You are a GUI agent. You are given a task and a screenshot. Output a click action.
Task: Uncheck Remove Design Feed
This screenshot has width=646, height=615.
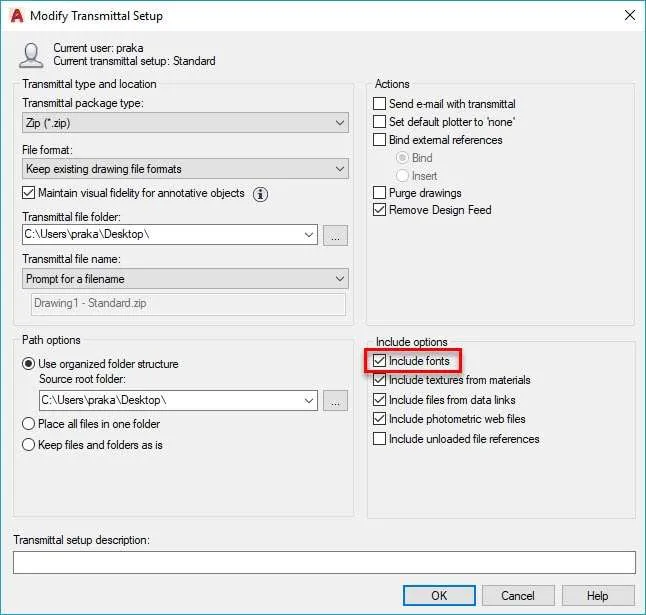click(379, 210)
